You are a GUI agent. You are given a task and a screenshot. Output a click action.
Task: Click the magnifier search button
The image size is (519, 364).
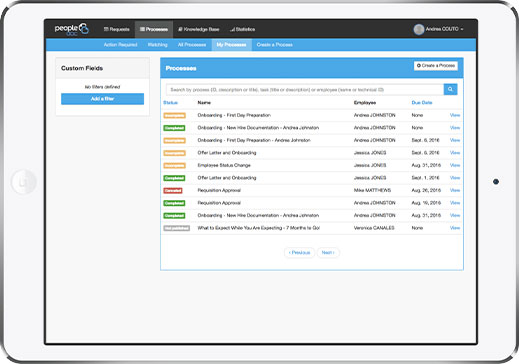point(450,89)
